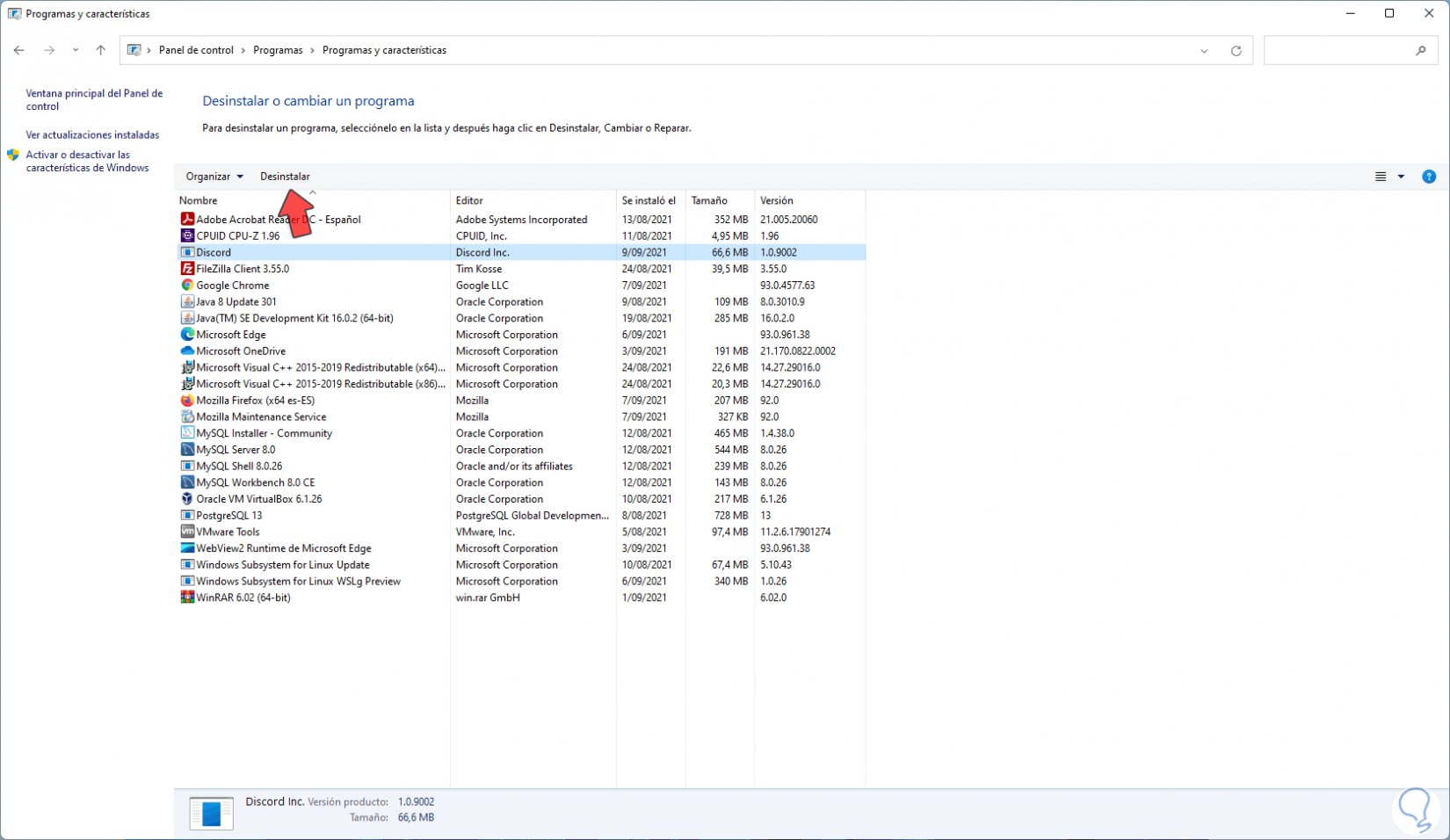Image resolution: width=1450 pixels, height=840 pixels.
Task: Click the WSLg Preview program icon
Action: pos(187,581)
